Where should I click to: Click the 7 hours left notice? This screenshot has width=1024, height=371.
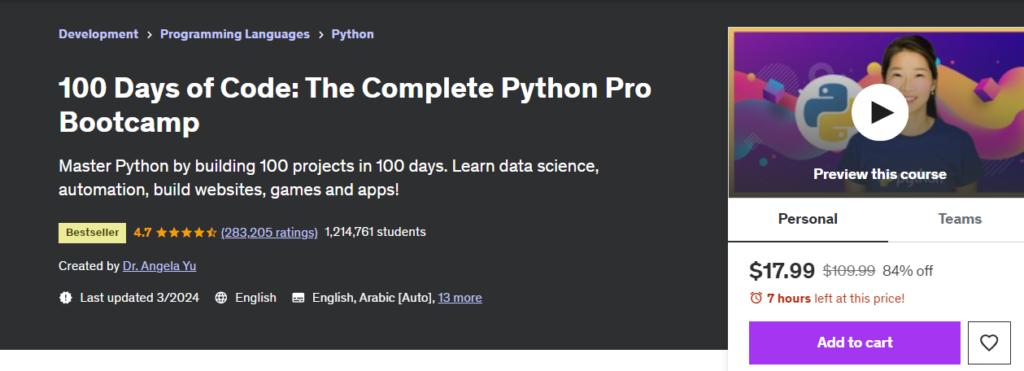[836, 298]
